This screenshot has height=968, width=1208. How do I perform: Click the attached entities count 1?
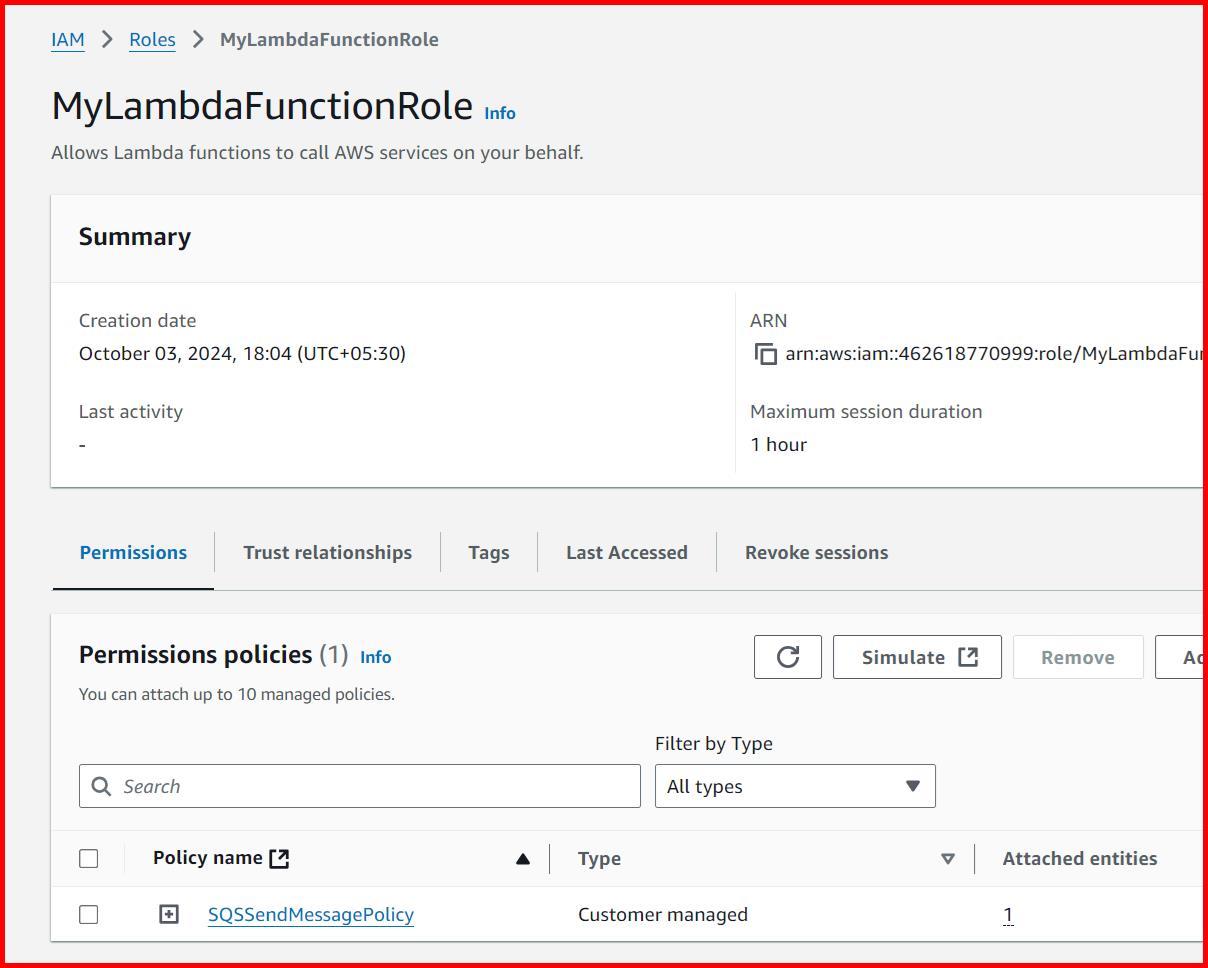click(x=1008, y=914)
